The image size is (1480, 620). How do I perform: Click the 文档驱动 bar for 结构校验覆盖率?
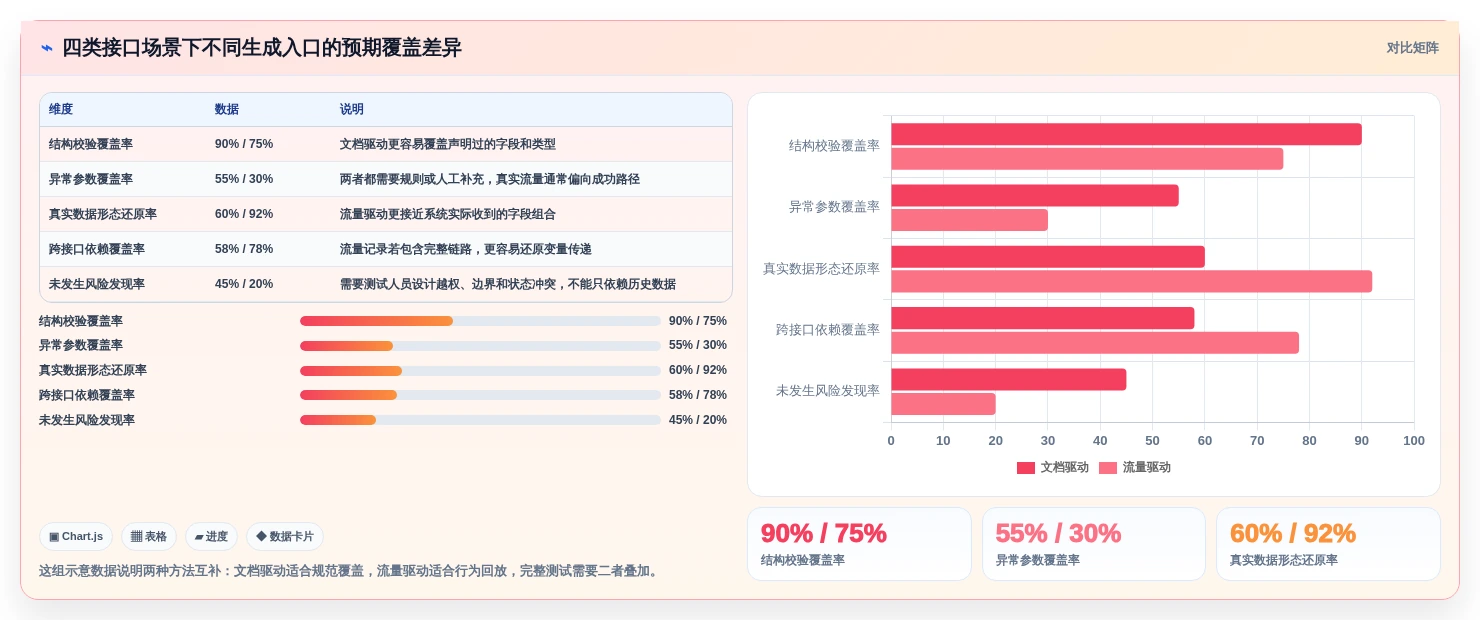(1126, 134)
